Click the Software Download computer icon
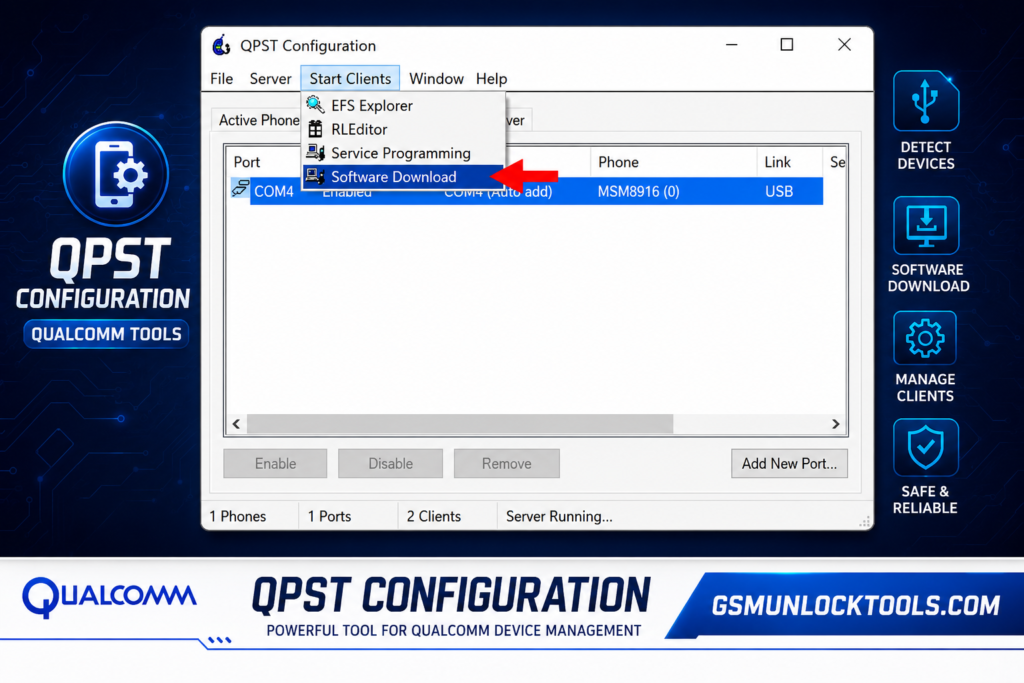This screenshot has height=683, width=1024. (315, 176)
